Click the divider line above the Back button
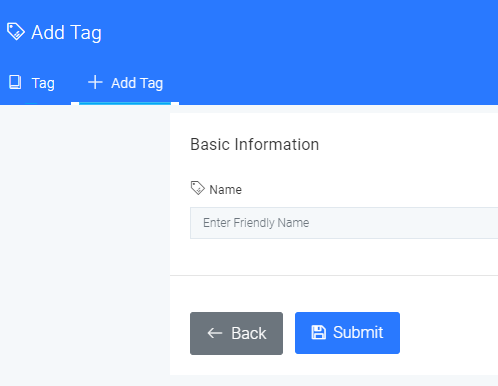 point(334,275)
